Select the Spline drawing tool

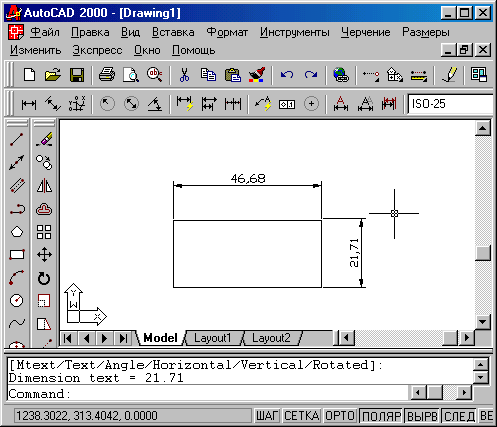point(17,323)
